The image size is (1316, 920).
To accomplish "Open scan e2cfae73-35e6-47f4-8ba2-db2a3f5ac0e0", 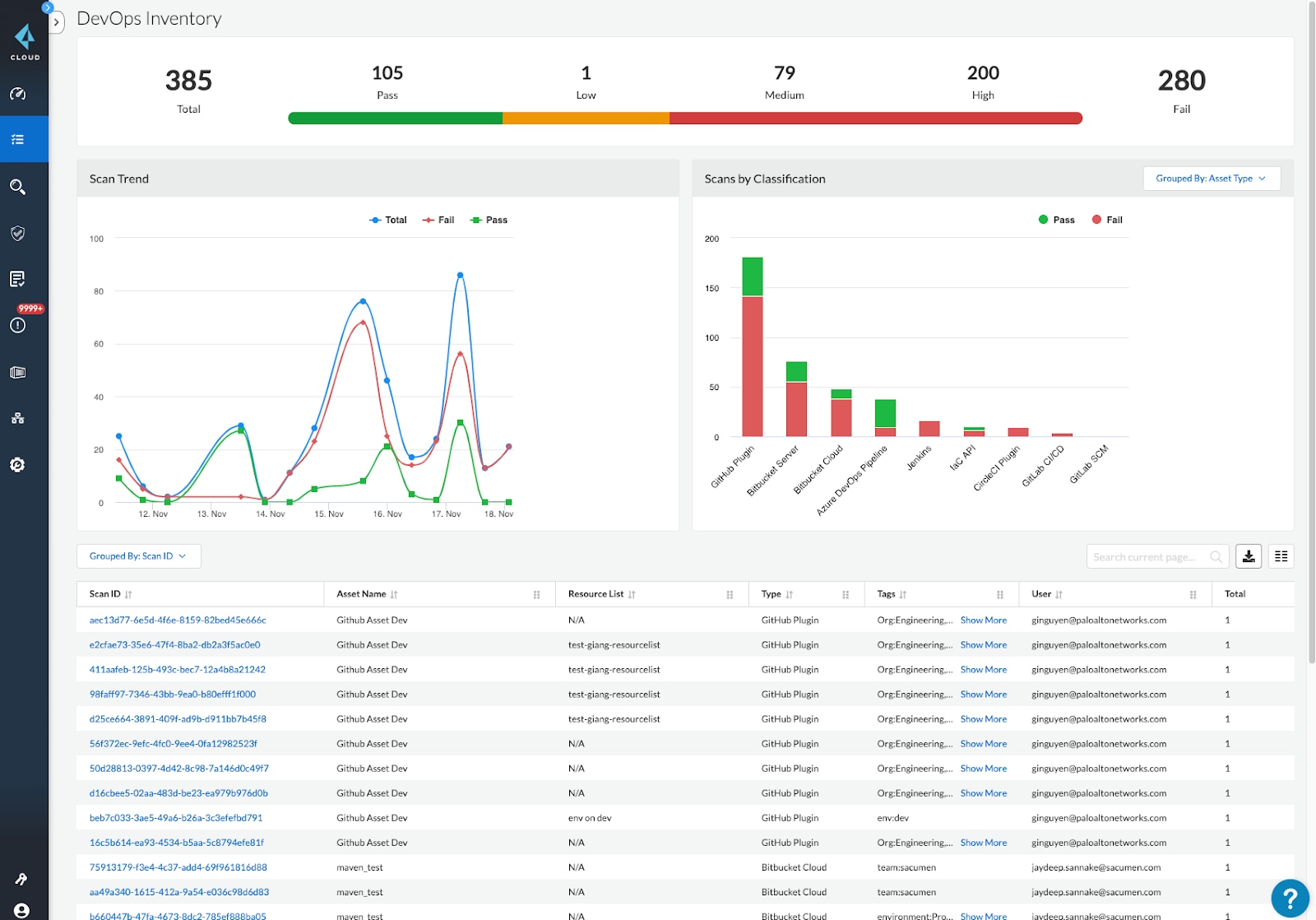I will tap(174, 645).
